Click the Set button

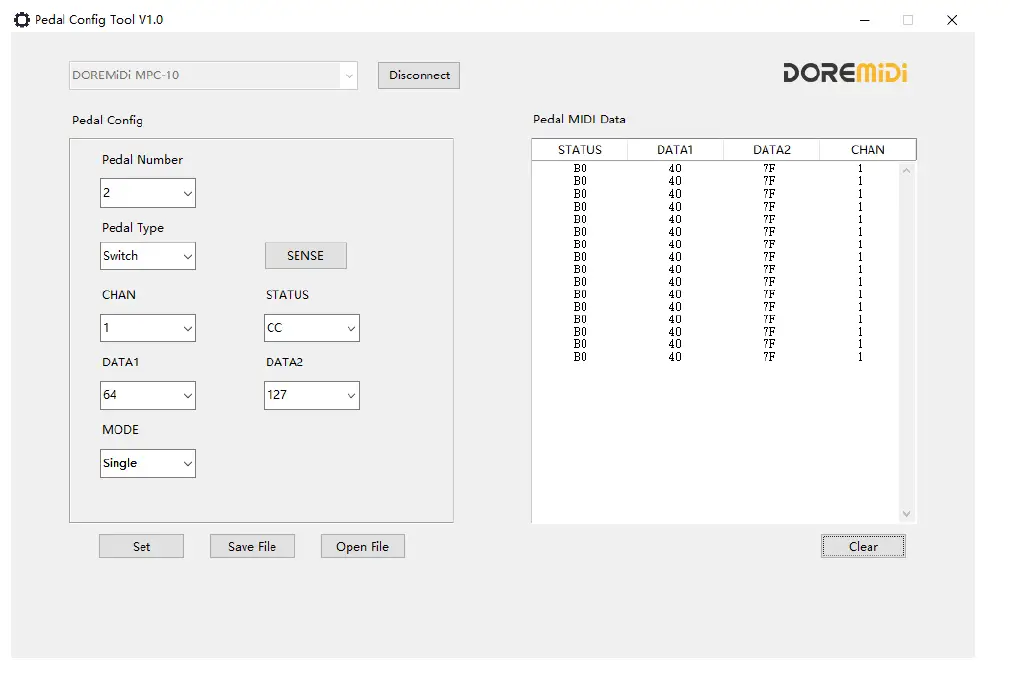pyautogui.click(x=141, y=546)
